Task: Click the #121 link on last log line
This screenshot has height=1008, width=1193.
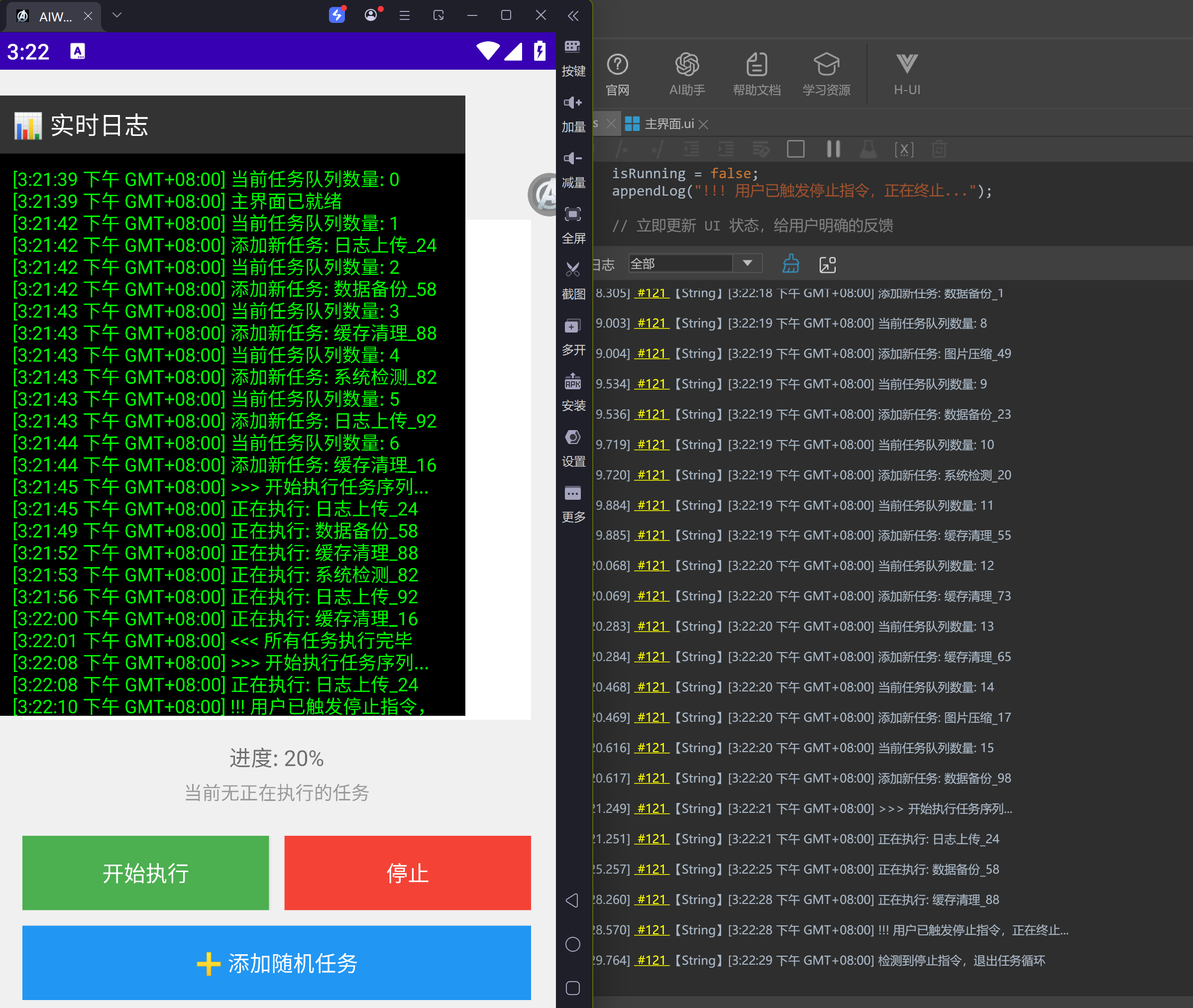Action: pyautogui.click(x=652, y=960)
